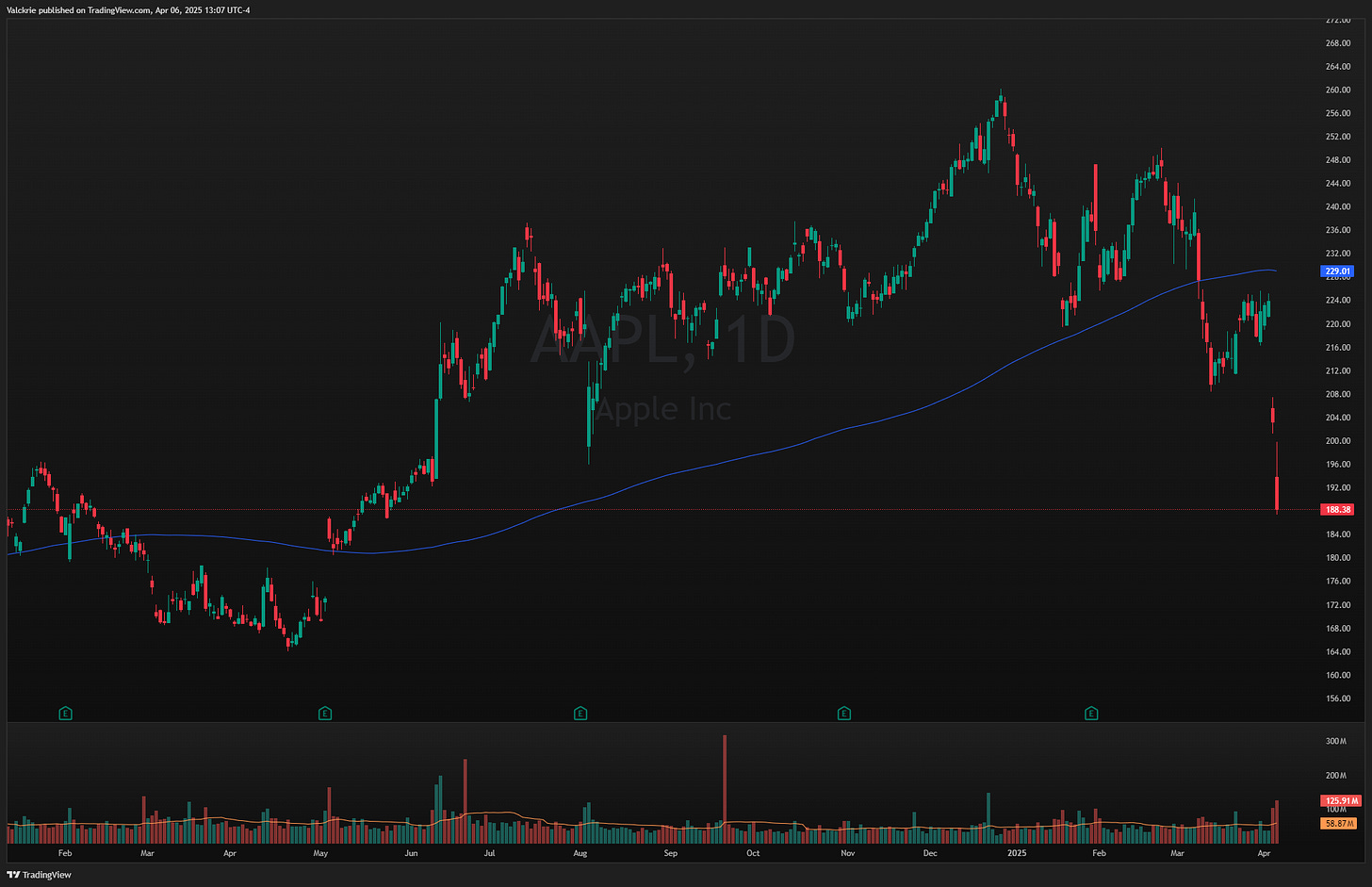
Task: Open the earnings E marker above May
Action: click(325, 714)
